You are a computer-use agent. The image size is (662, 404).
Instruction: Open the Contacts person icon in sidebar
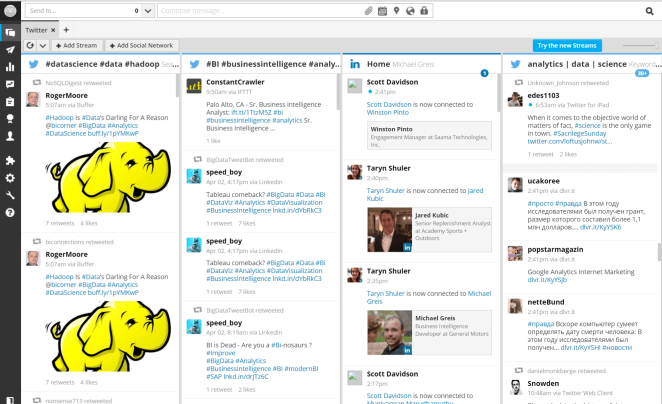(10, 136)
